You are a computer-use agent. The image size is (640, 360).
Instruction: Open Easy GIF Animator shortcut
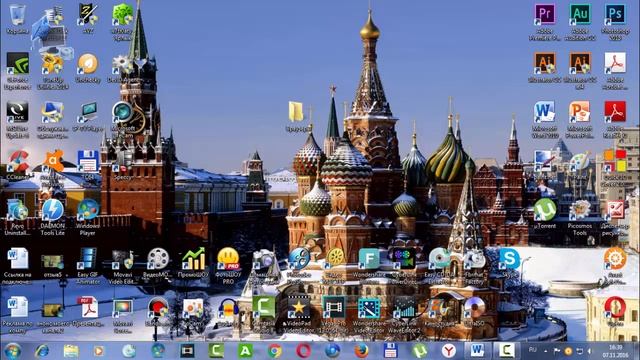88,265
